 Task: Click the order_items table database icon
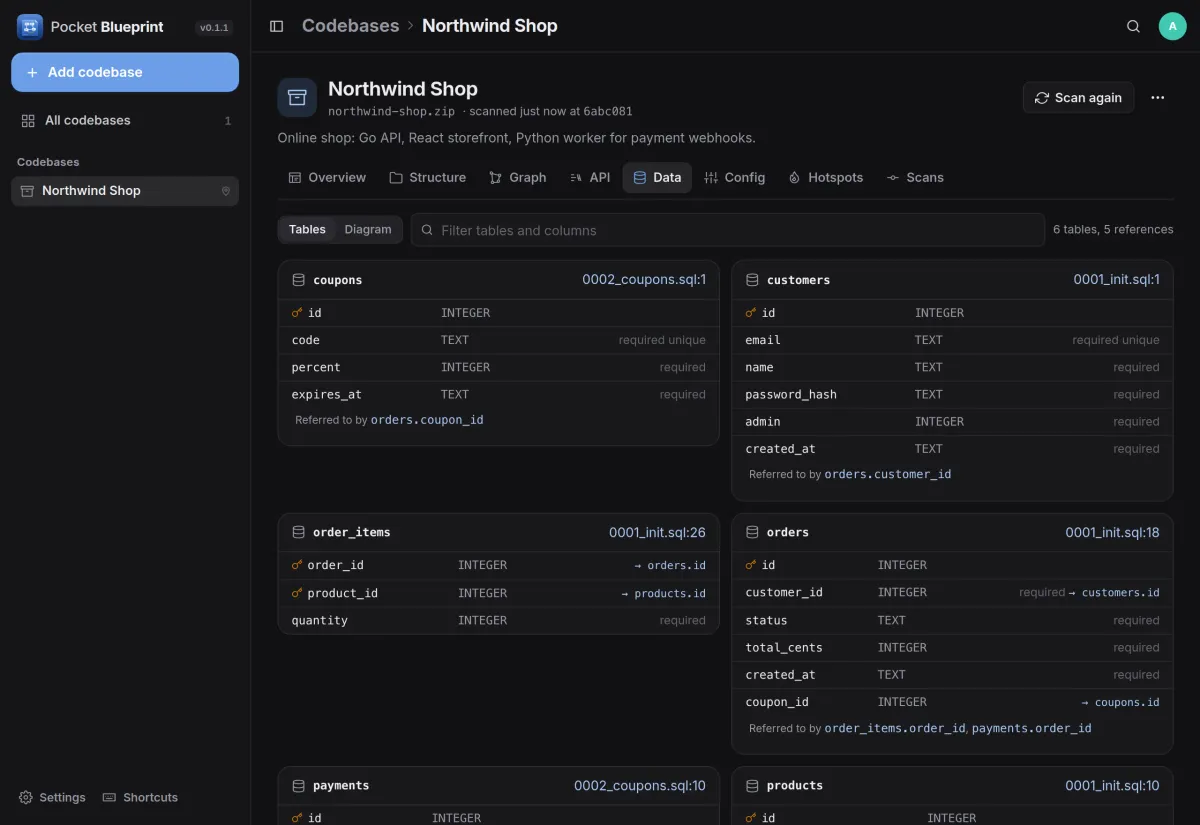298,532
